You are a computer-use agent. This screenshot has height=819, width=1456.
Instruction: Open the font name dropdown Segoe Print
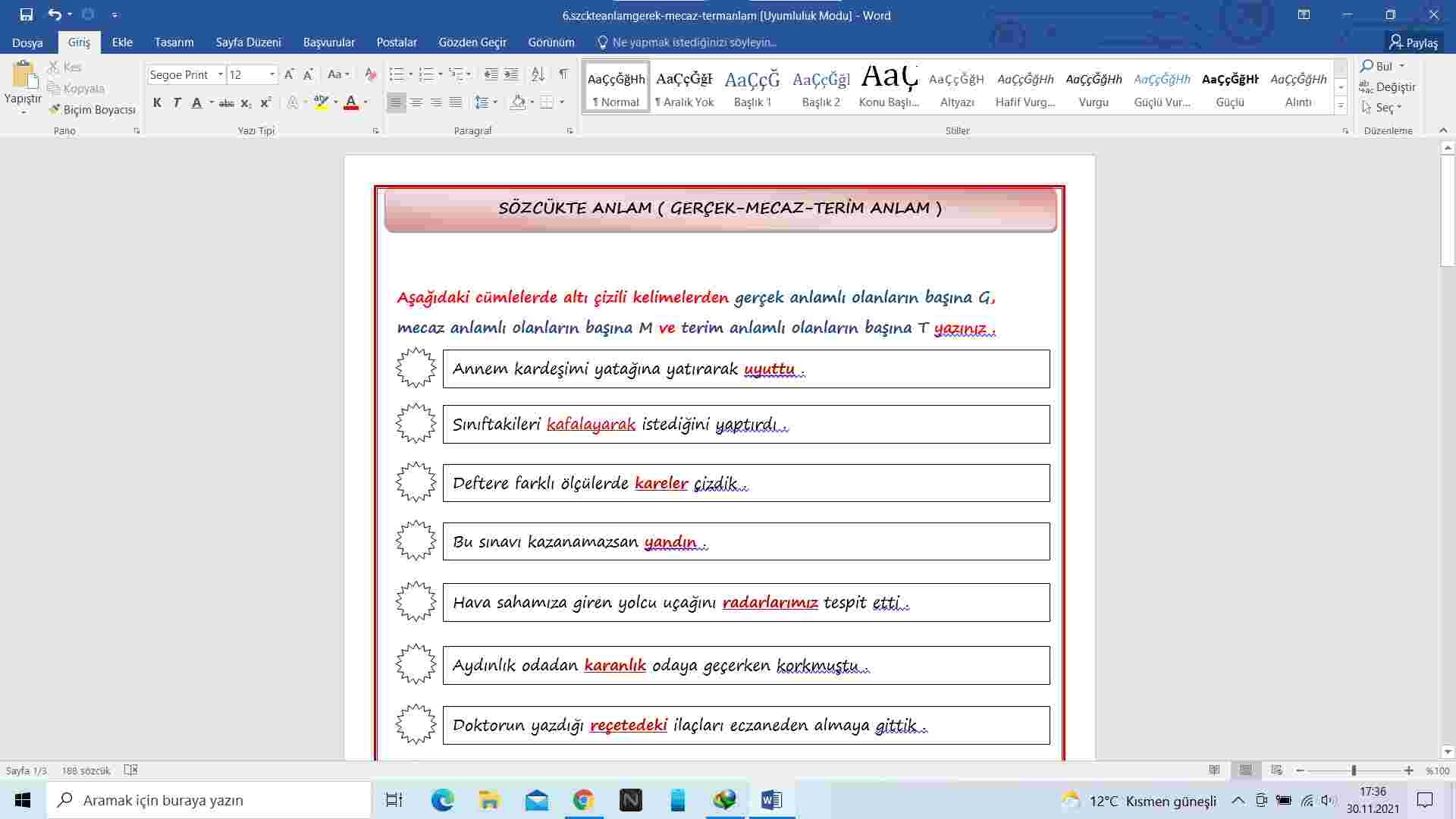point(221,74)
